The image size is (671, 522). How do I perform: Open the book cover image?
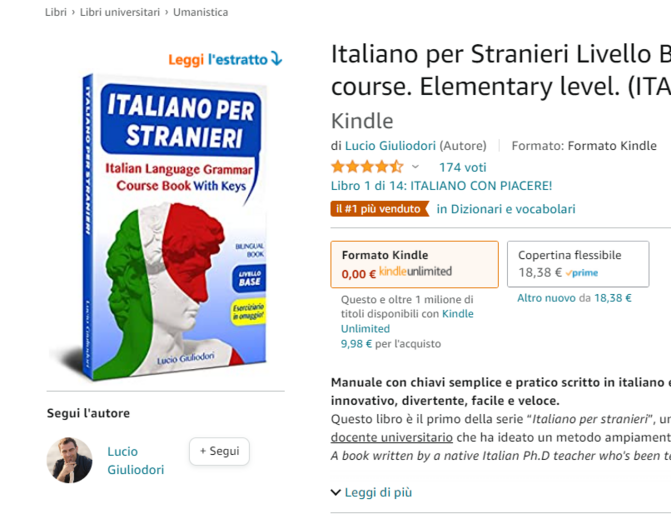[167, 226]
